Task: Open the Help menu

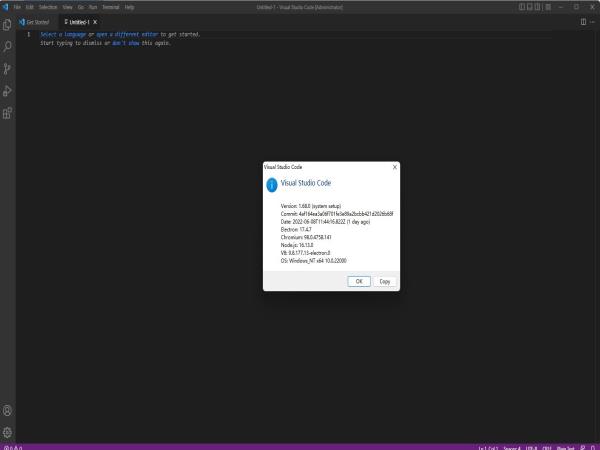Action: tap(129, 7)
